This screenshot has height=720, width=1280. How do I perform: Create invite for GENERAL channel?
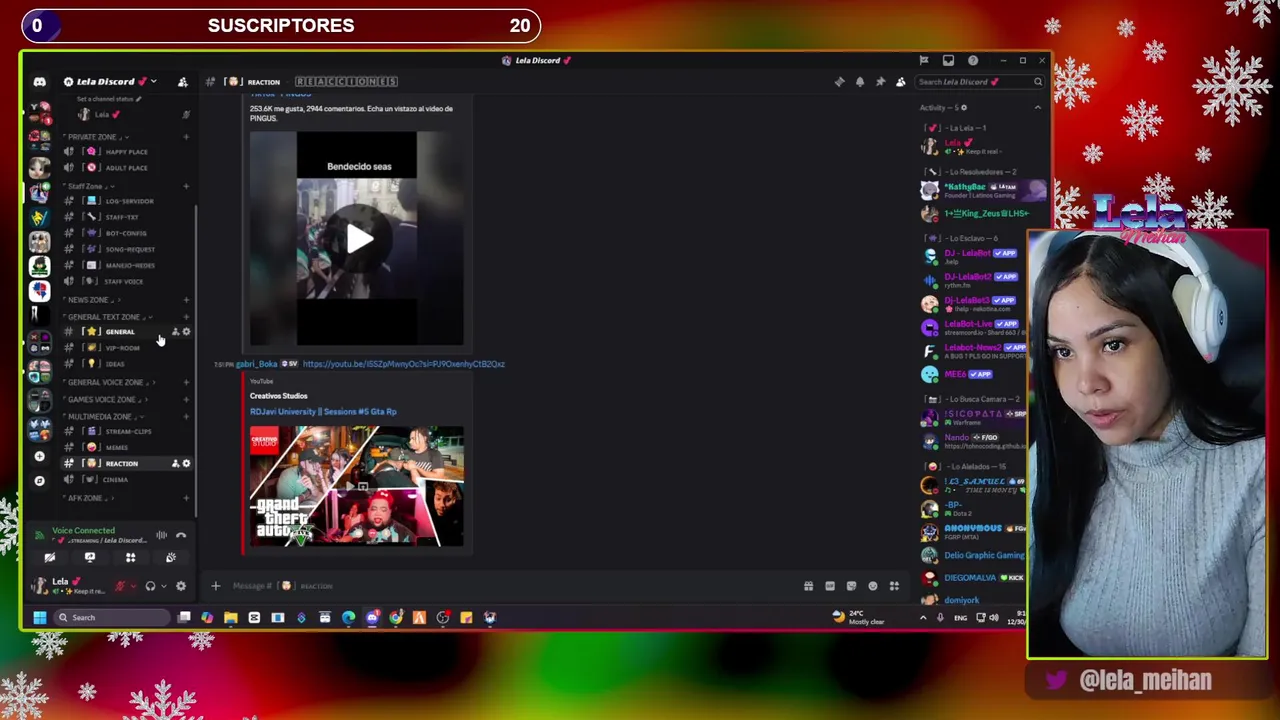[x=176, y=332]
